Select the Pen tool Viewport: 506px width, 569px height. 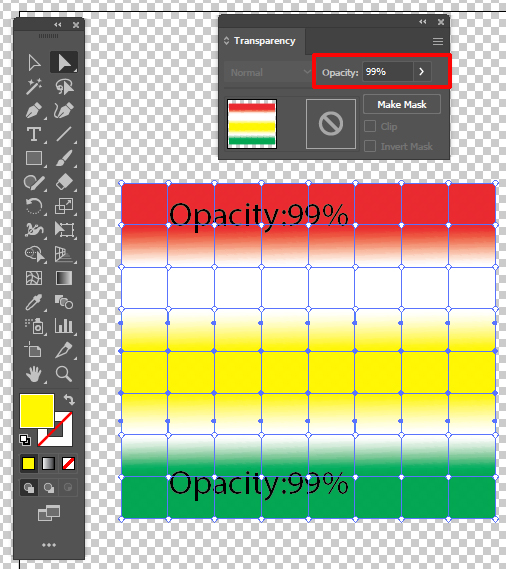click(34, 110)
